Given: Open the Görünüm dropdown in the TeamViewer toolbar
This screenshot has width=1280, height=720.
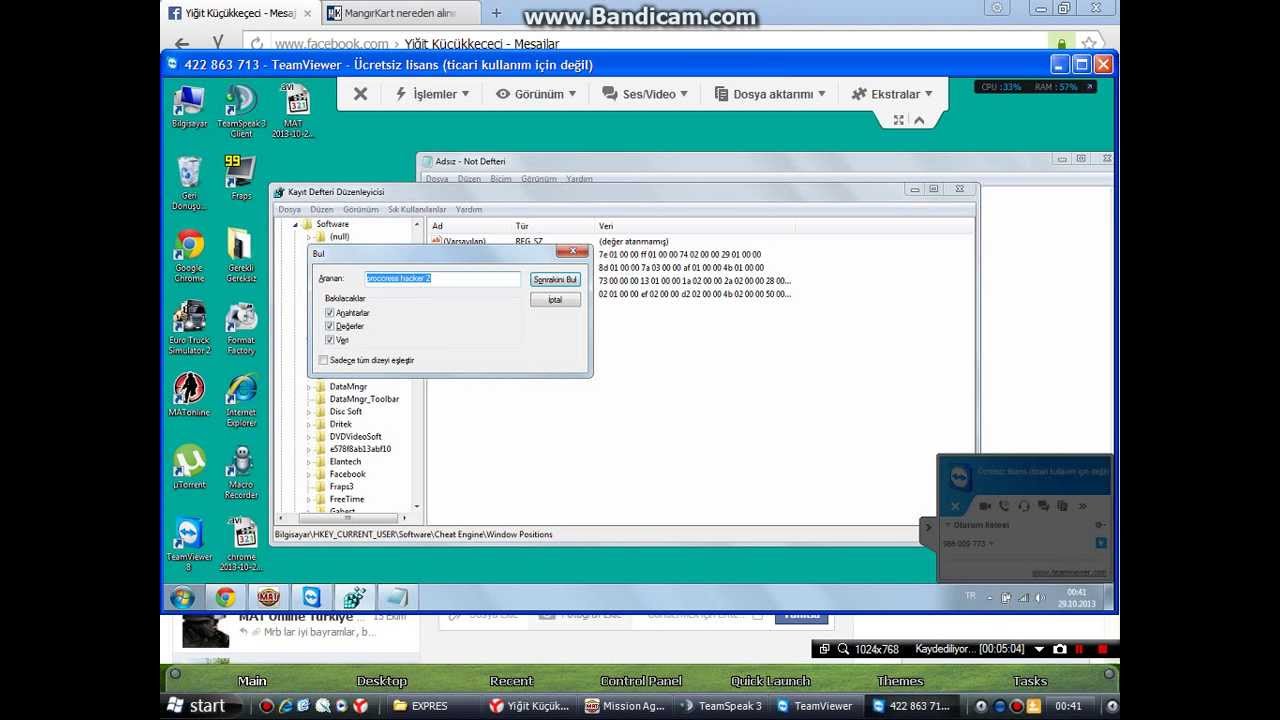Looking at the screenshot, I should pyautogui.click(x=537, y=94).
